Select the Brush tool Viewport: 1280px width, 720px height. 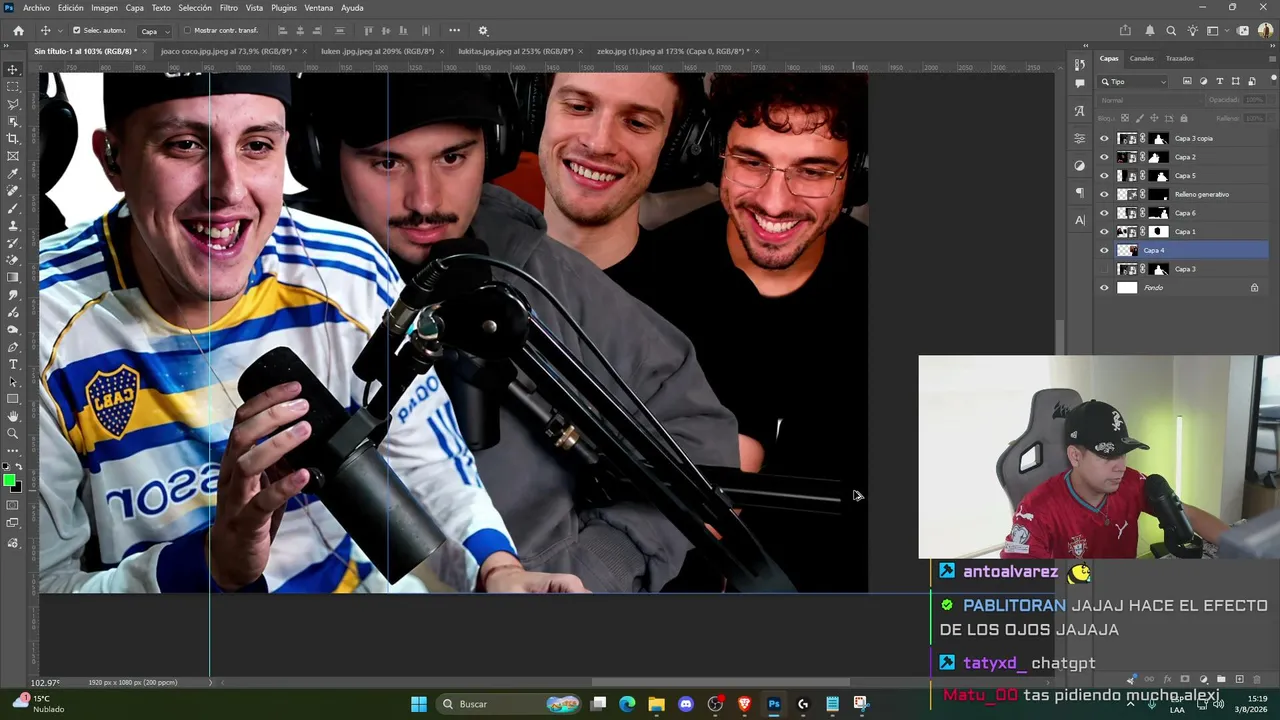(13, 208)
